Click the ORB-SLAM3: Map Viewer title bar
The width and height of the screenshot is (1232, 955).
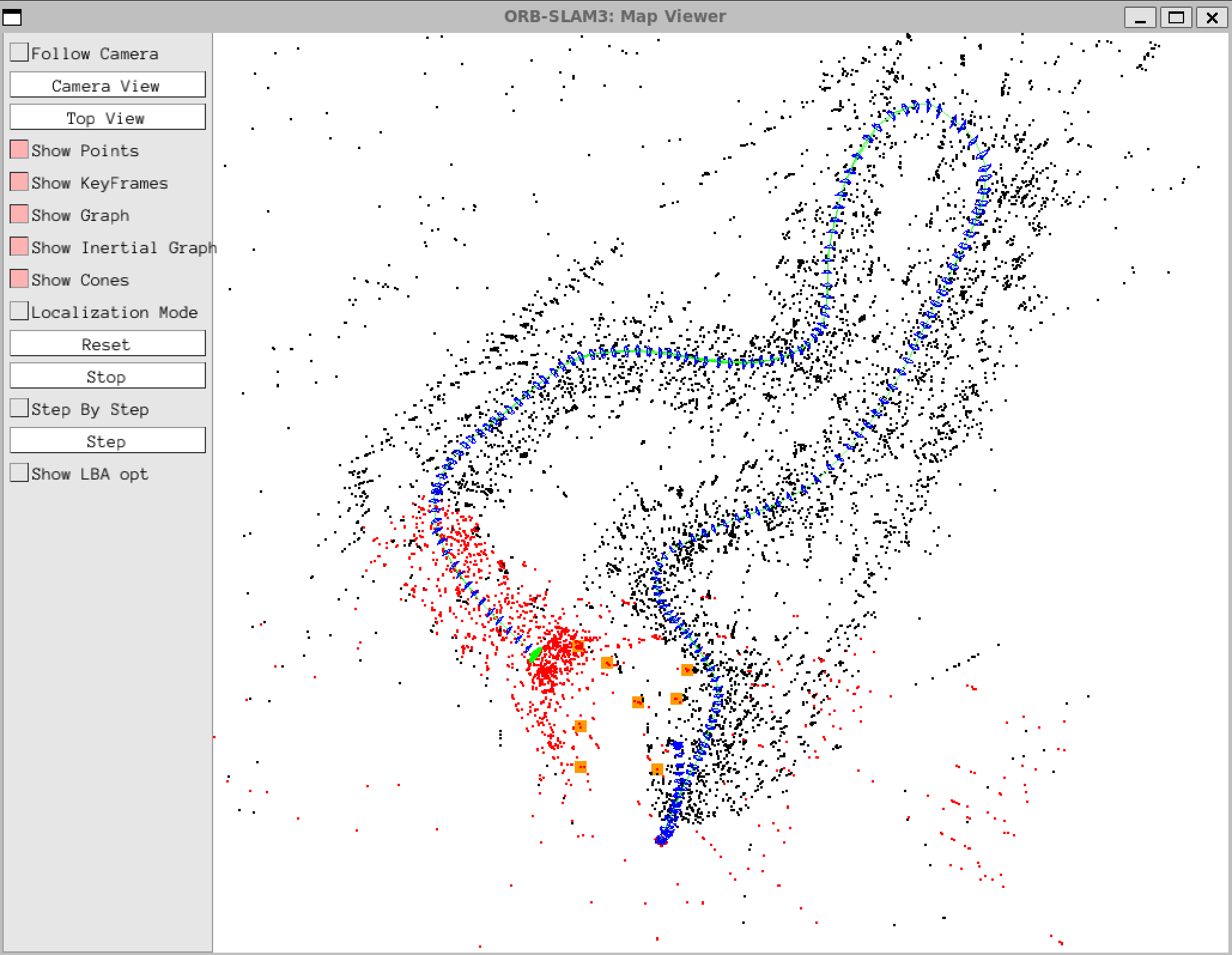tap(614, 16)
